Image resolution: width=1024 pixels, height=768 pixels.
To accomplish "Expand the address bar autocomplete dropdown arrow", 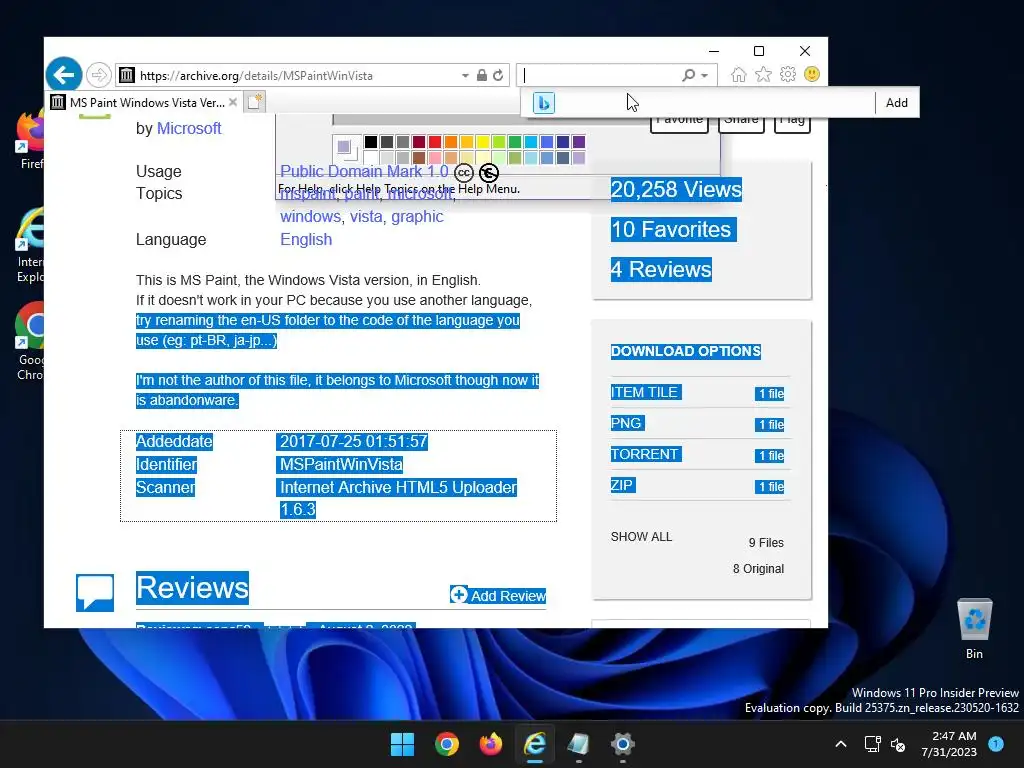I will coord(465,76).
